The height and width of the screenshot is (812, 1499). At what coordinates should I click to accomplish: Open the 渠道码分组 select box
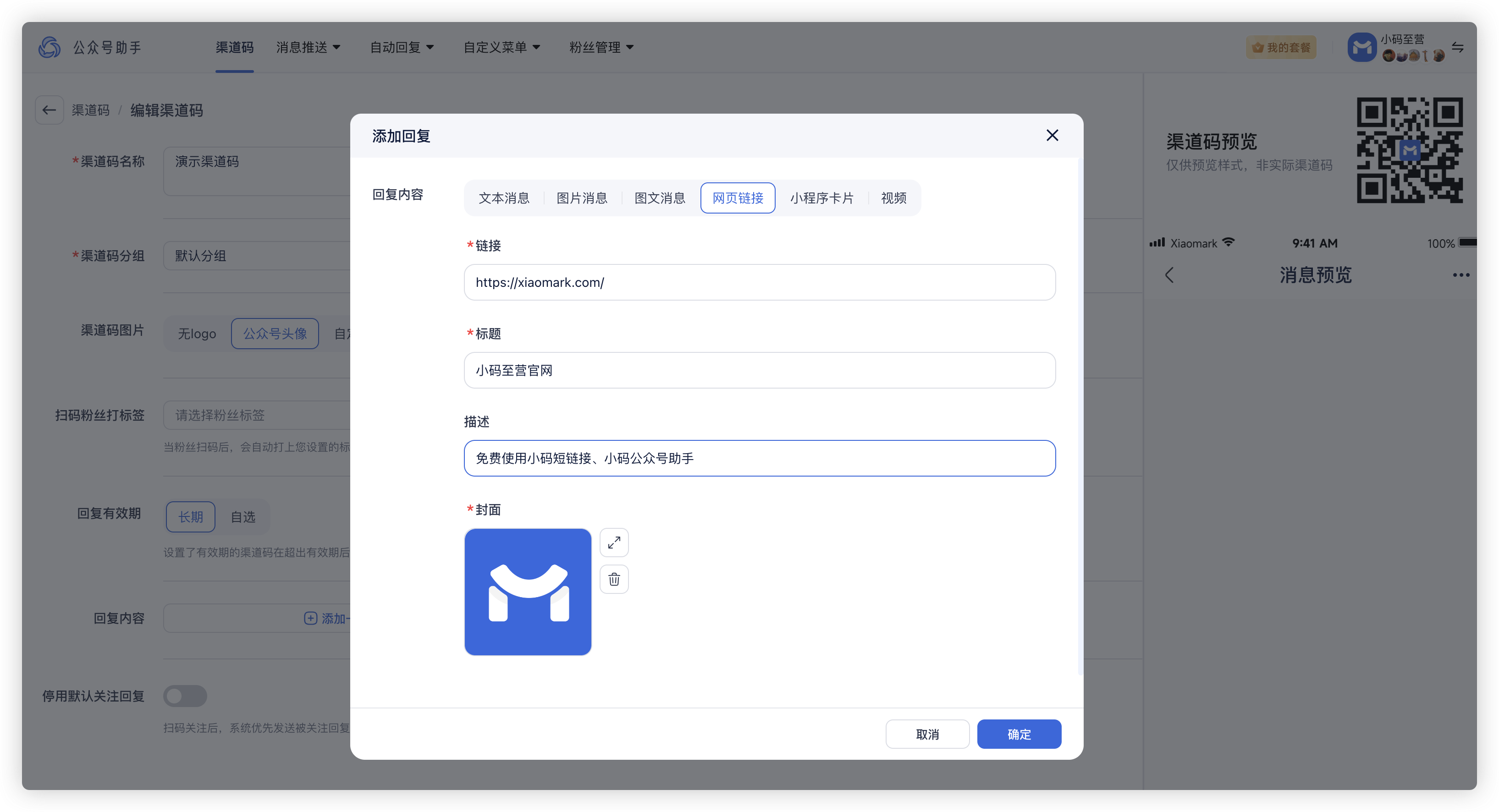[x=257, y=255]
